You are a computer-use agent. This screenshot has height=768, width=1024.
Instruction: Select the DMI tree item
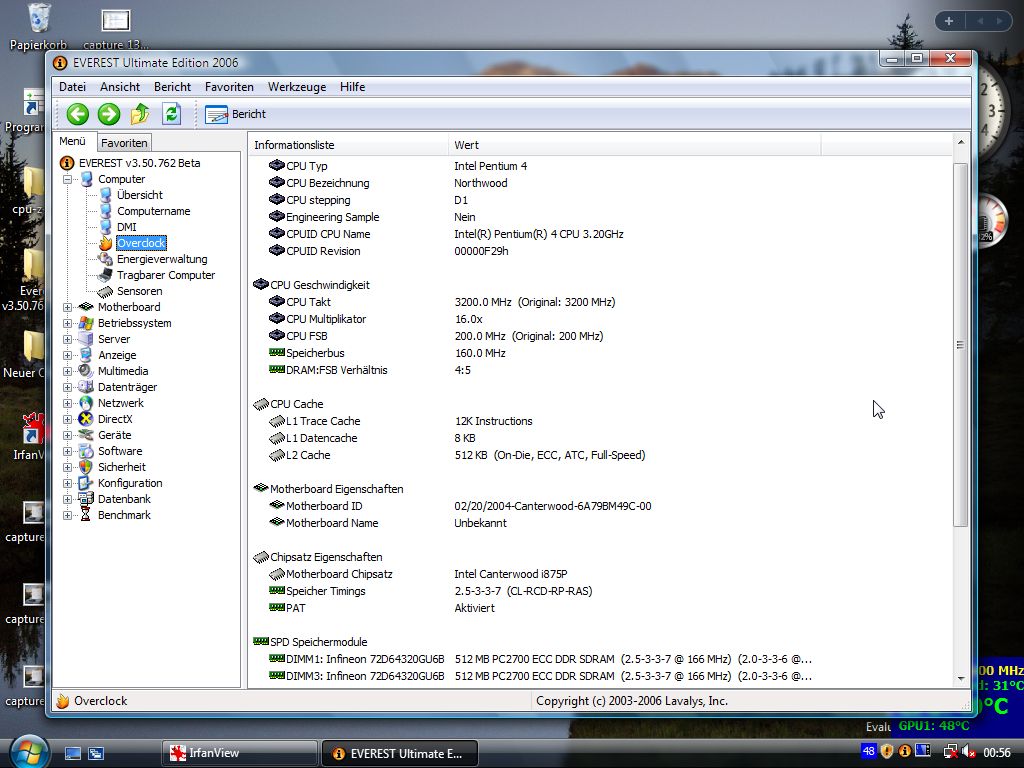127,227
